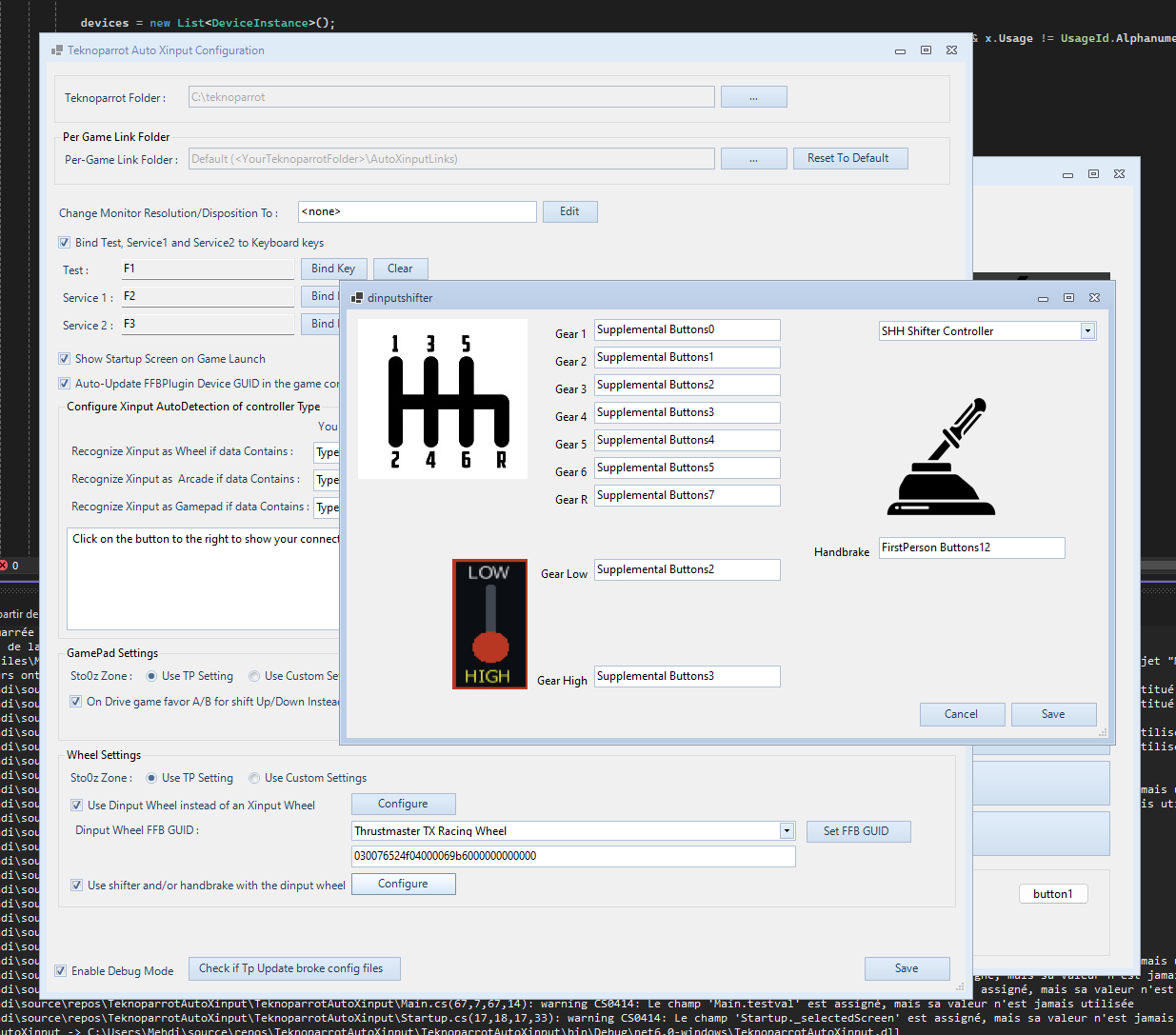Viewport: 1176px width, 1035px height.
Task: Browse for the Per-Game Link Folder
Action: tap(754, 158)
